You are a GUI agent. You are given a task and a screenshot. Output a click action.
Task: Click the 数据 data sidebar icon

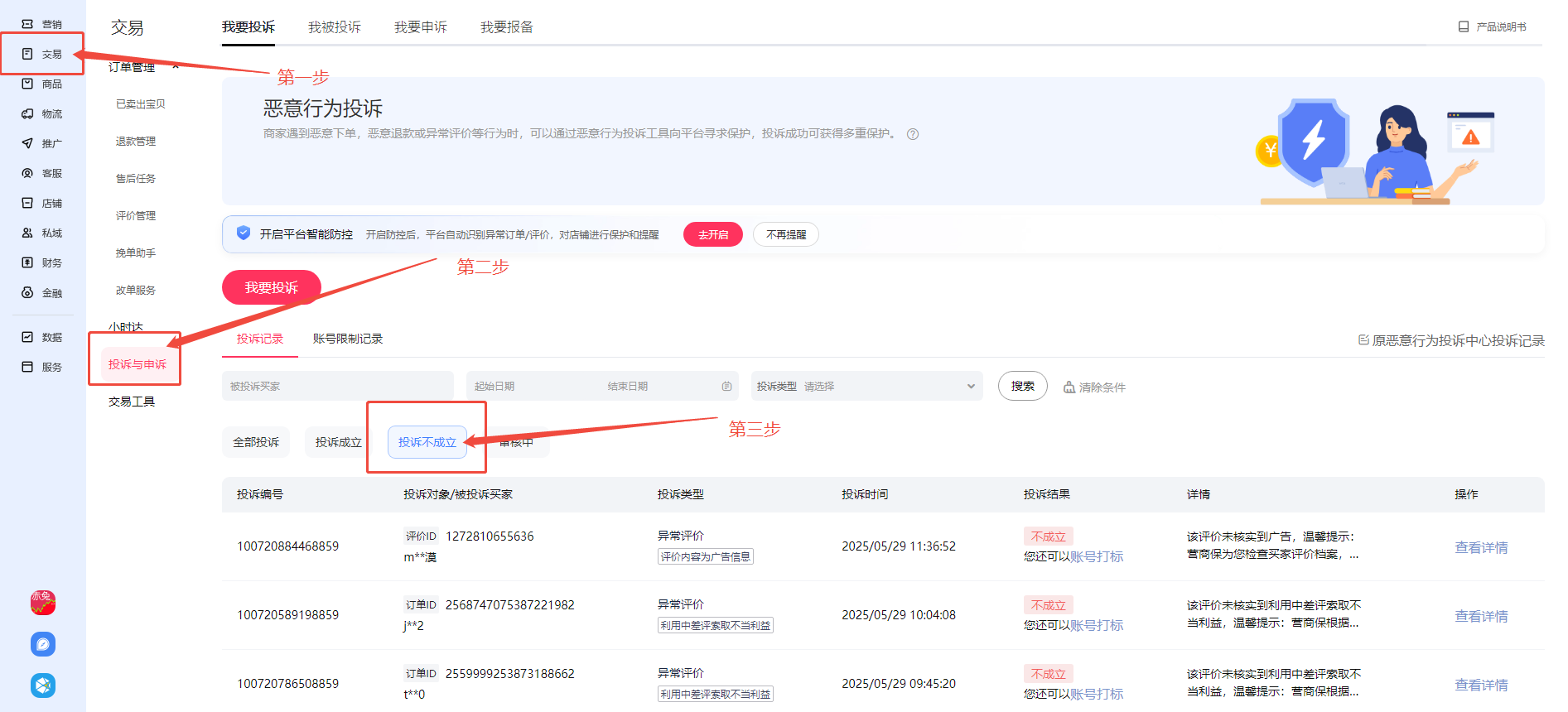27,337
